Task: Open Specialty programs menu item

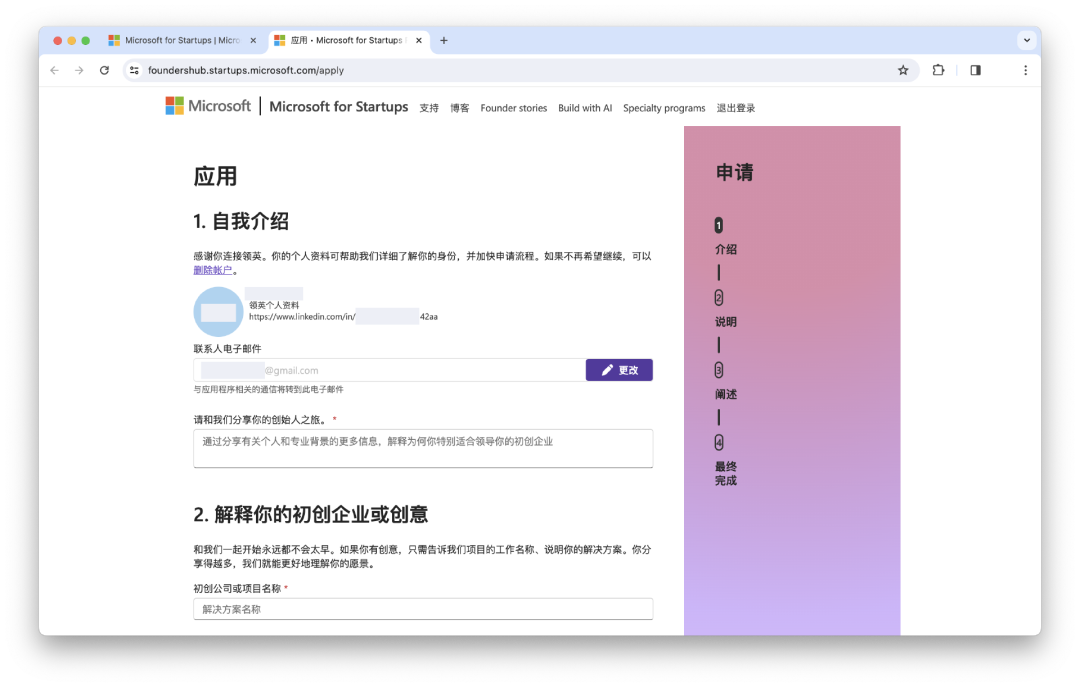Action: 664,108
